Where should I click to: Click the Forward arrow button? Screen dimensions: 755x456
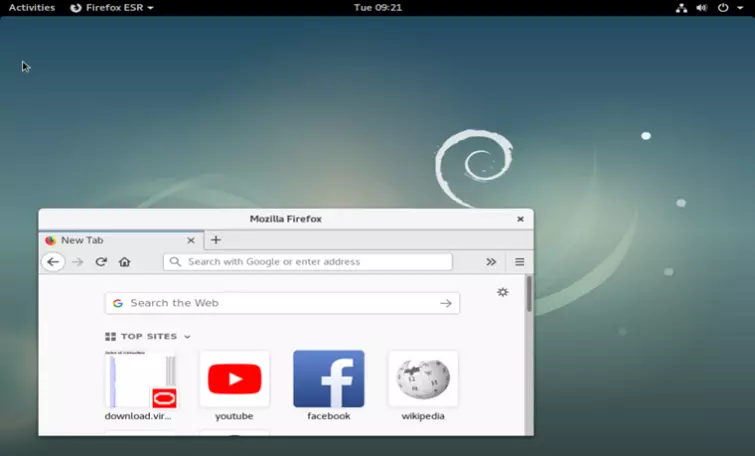click(x=78, y=262)
